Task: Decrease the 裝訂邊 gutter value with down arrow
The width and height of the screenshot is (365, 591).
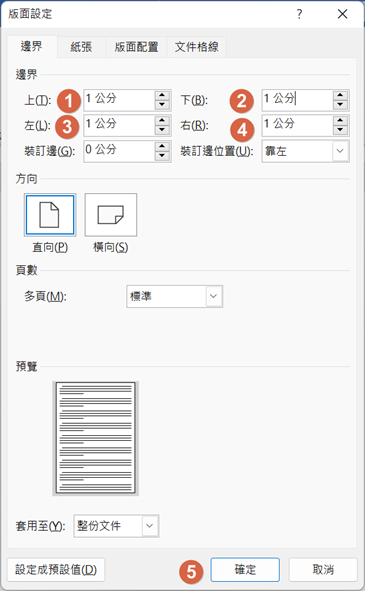Action: pos(162,156)
